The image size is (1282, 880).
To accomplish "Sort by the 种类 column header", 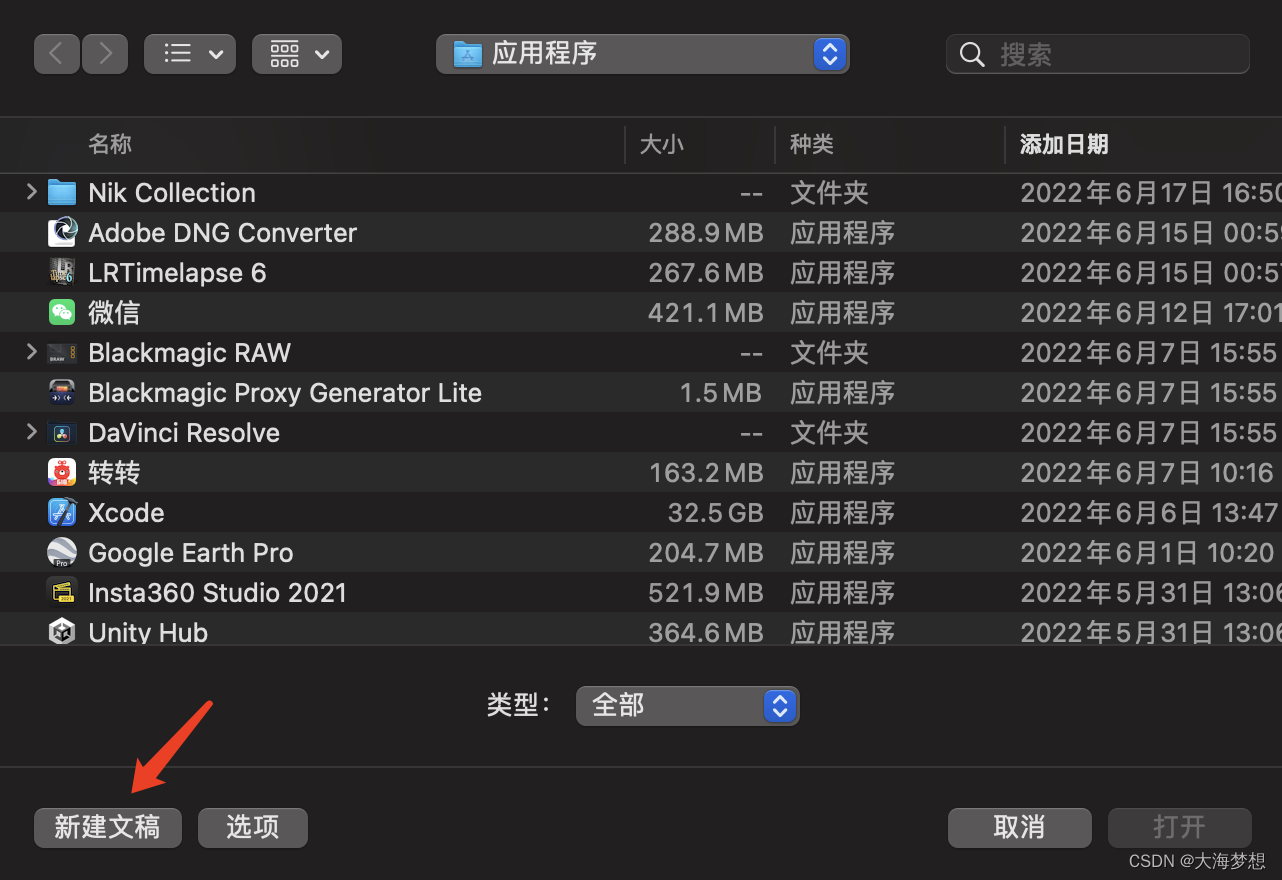I will point(811,144).
